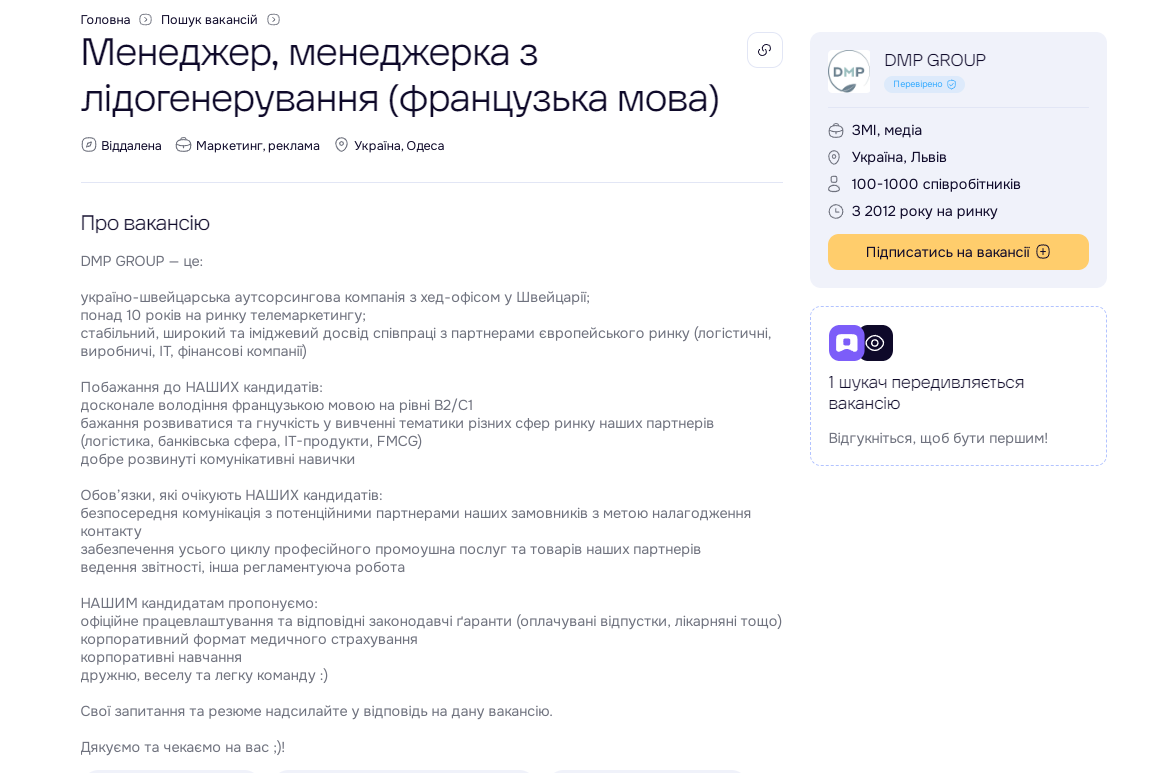Image resolution: width=1154 pixels, height=773 pixels.
Task: Click the clock icon beside З 2012 року
Action: (836, 211)
